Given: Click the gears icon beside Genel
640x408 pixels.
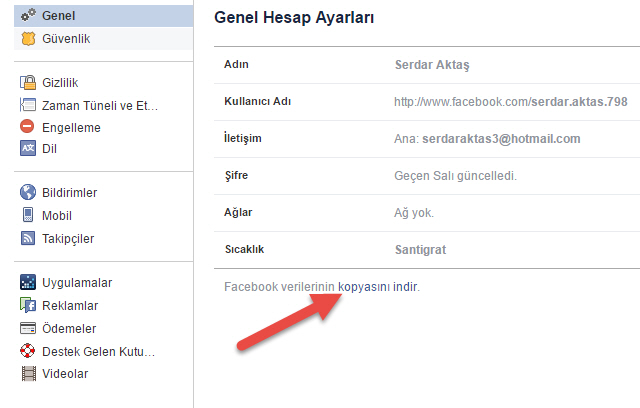Looking at the screenshot, I should coord(28,16).
